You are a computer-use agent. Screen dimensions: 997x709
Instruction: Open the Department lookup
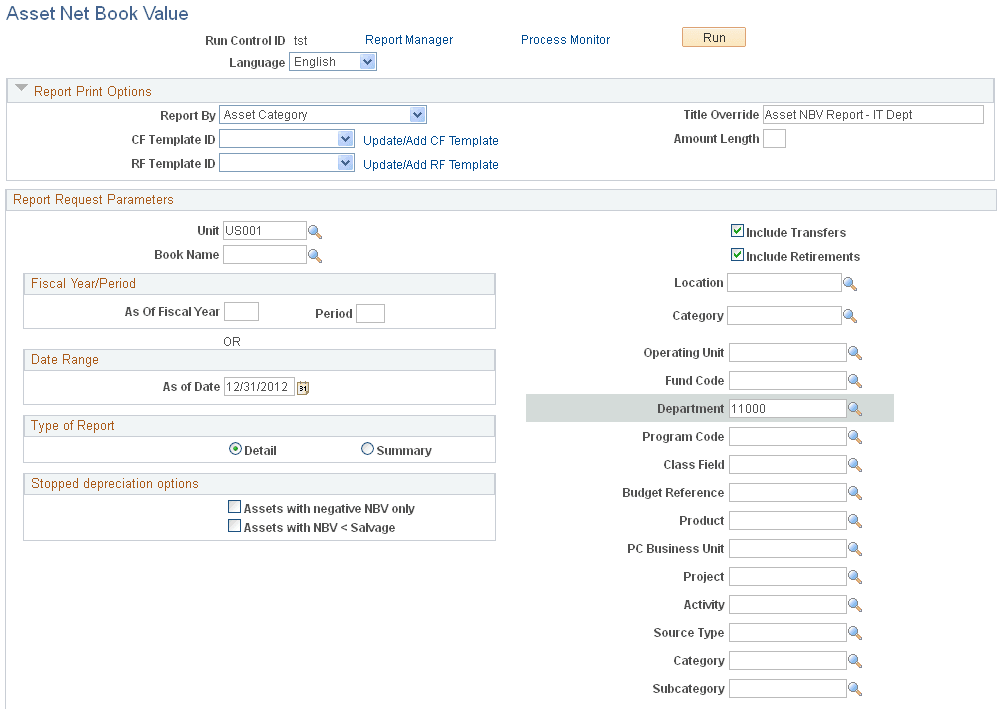pos(854,408)
